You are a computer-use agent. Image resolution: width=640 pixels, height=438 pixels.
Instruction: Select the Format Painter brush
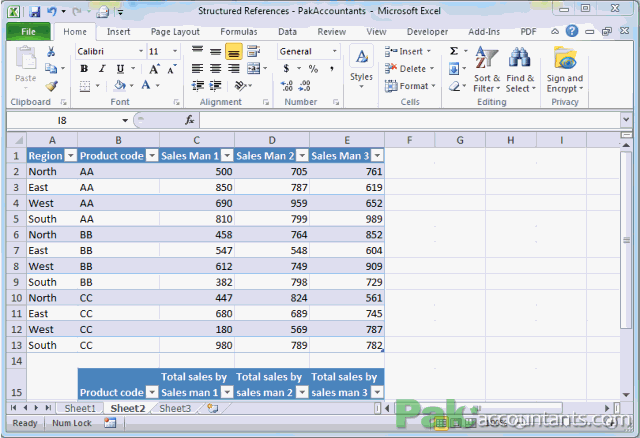[x=51, y=86]
